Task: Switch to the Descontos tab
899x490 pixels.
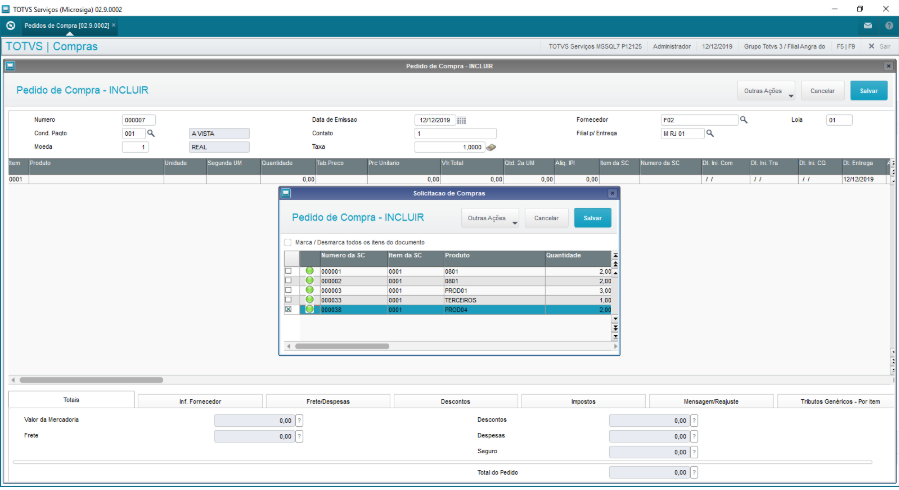Action: click(456, 402)
